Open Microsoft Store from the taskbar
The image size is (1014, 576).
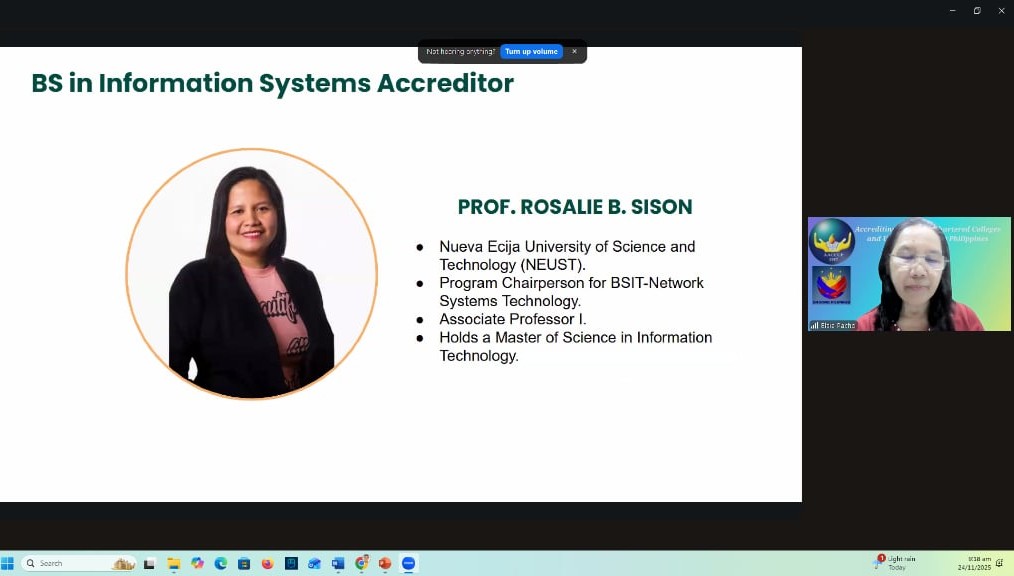point(244,564)
